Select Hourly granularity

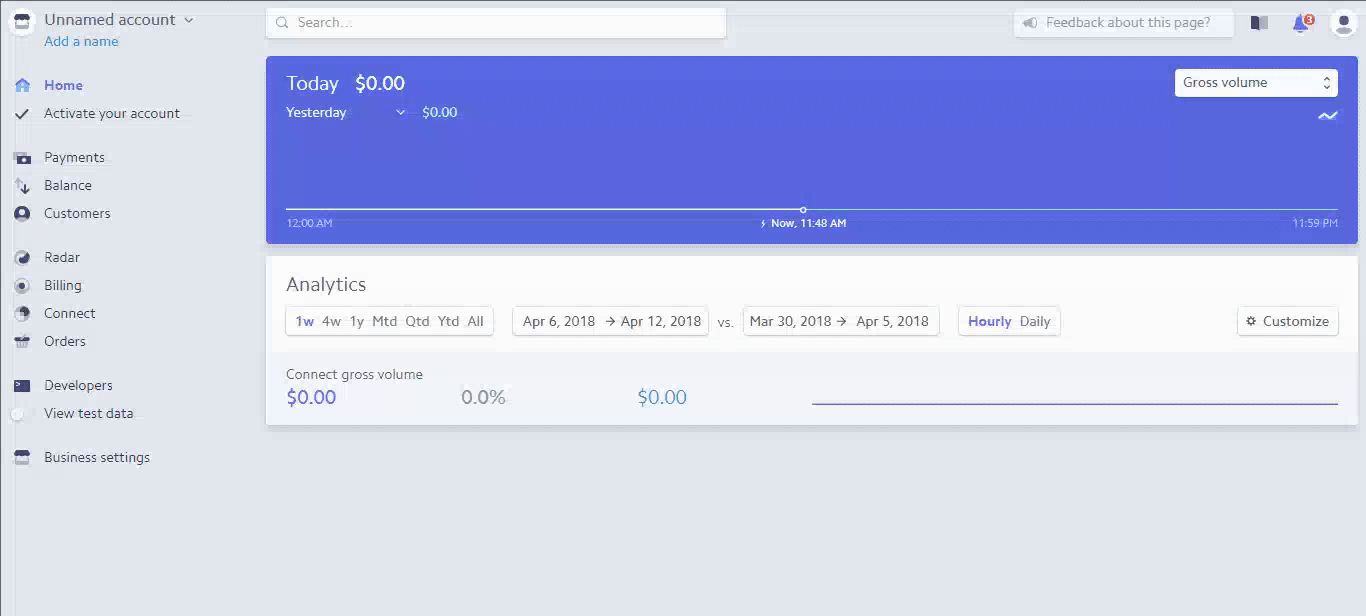[x=990, y=321]
